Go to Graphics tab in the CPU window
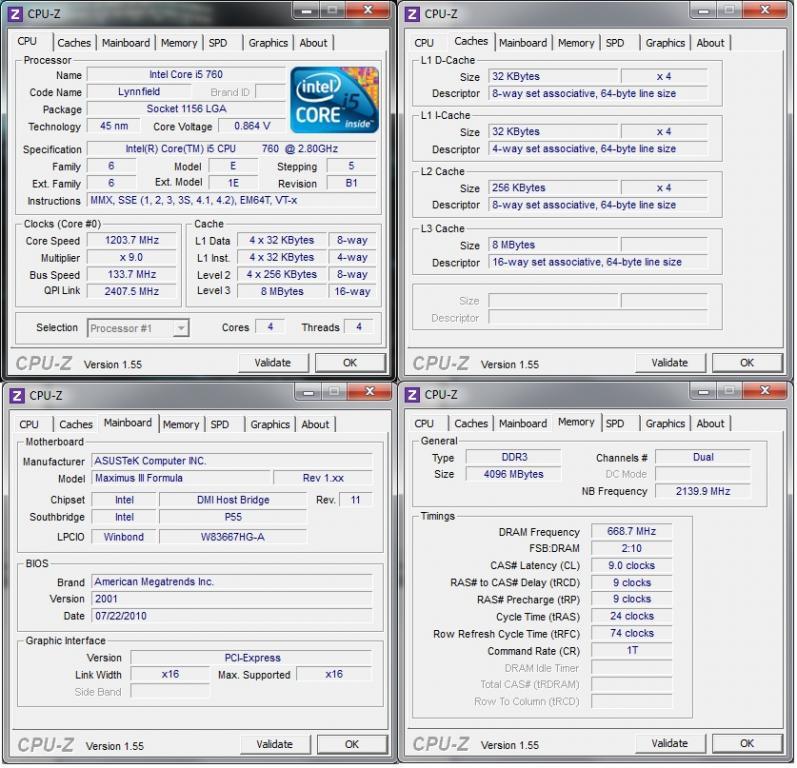797x768 pixels. coord(268,43)
